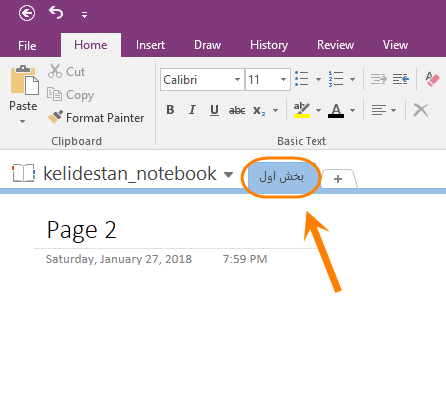The height and width of the screenshot is (408, 446).
Task: Open the font size dropdown arrow
Action: coord(283,80)
